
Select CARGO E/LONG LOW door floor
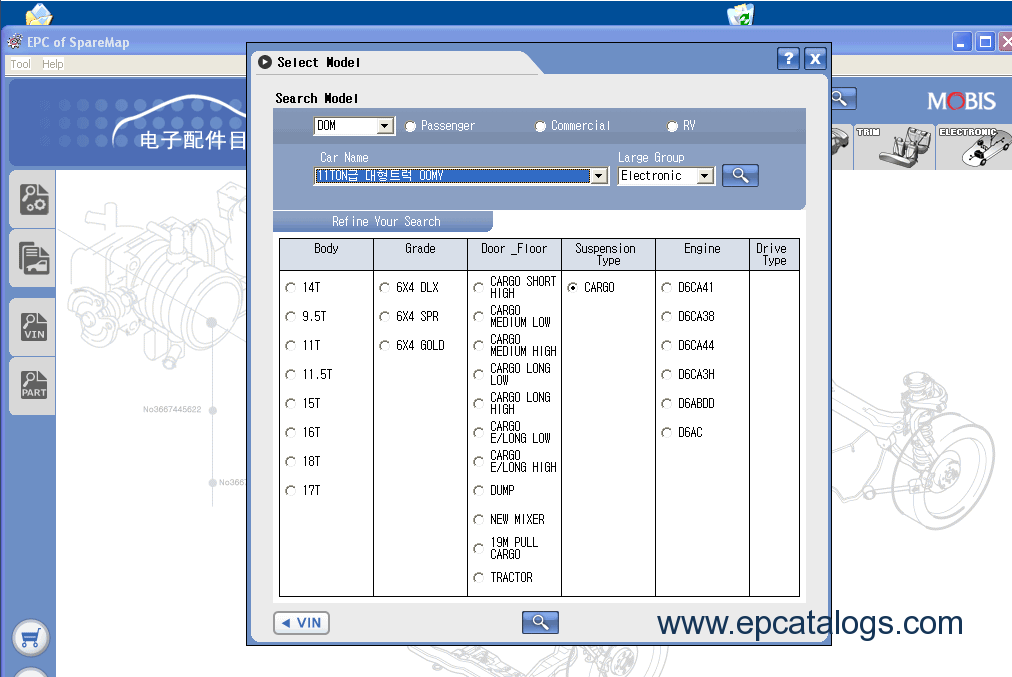[478, 432]
